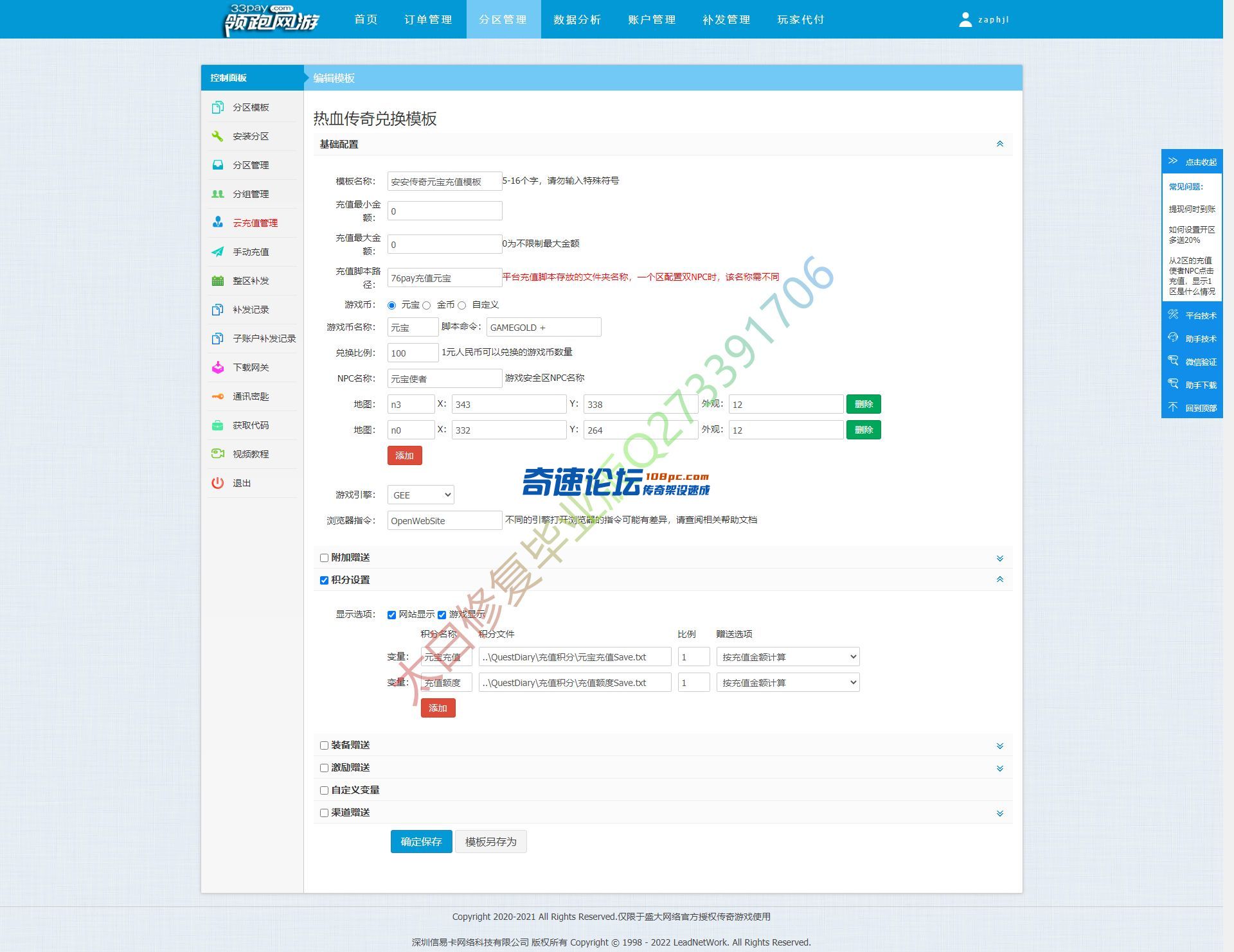Click the 云充值管理 user icon

pos(218,223)
